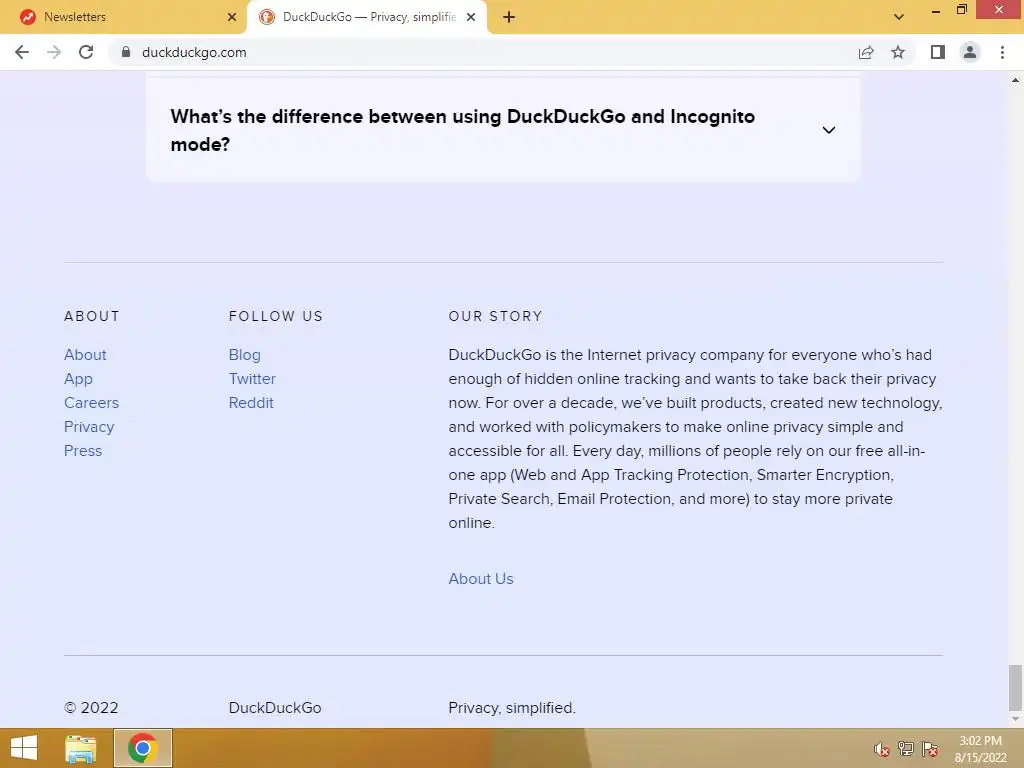Open Action Center flag icon
This screenshot has height=768, width=1024.
[x=930, y=749]
